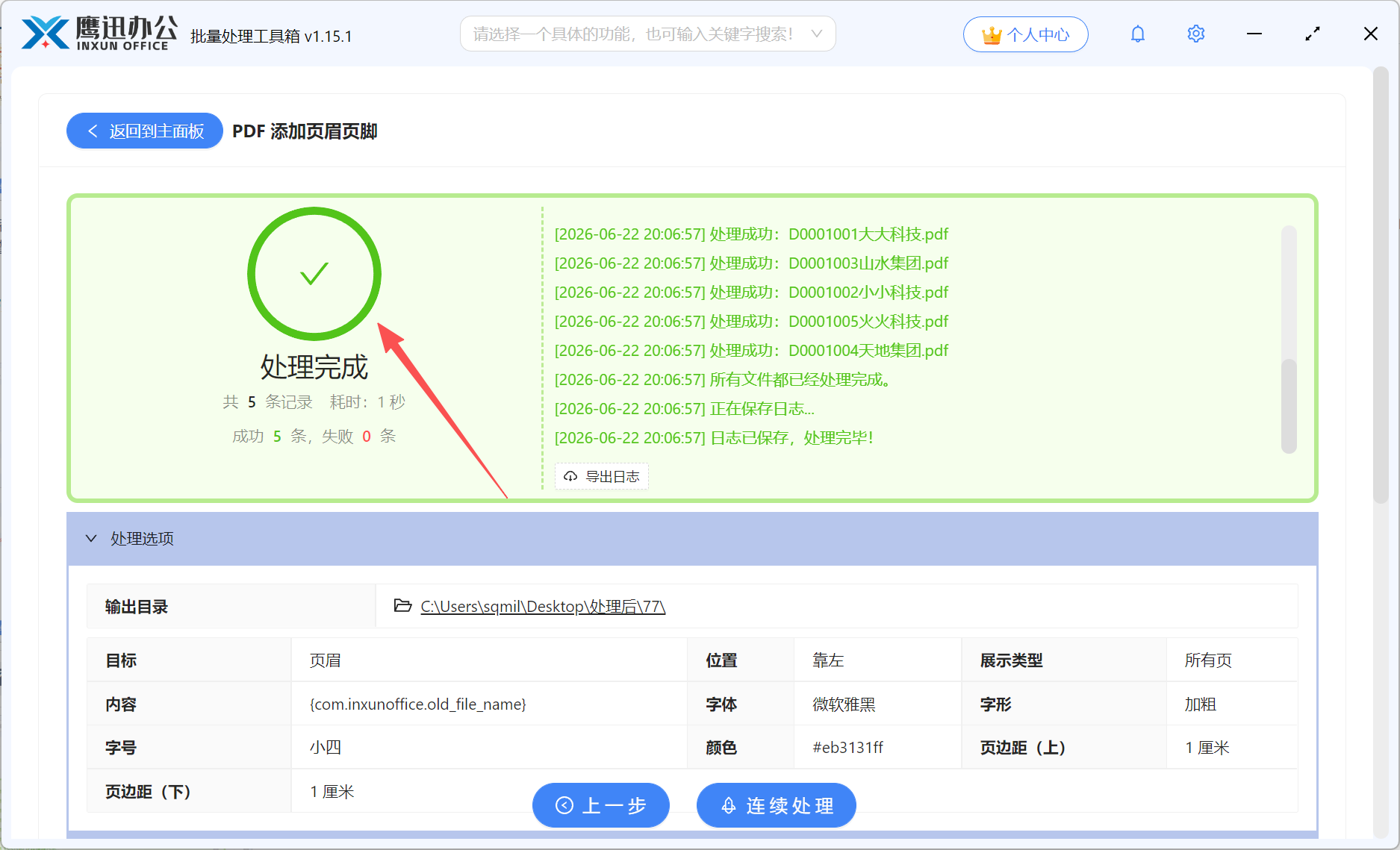Viewport: 1400px width, 850px height.
Task: Click the 处理完成 status heading
Action: (x=314, y=367)
